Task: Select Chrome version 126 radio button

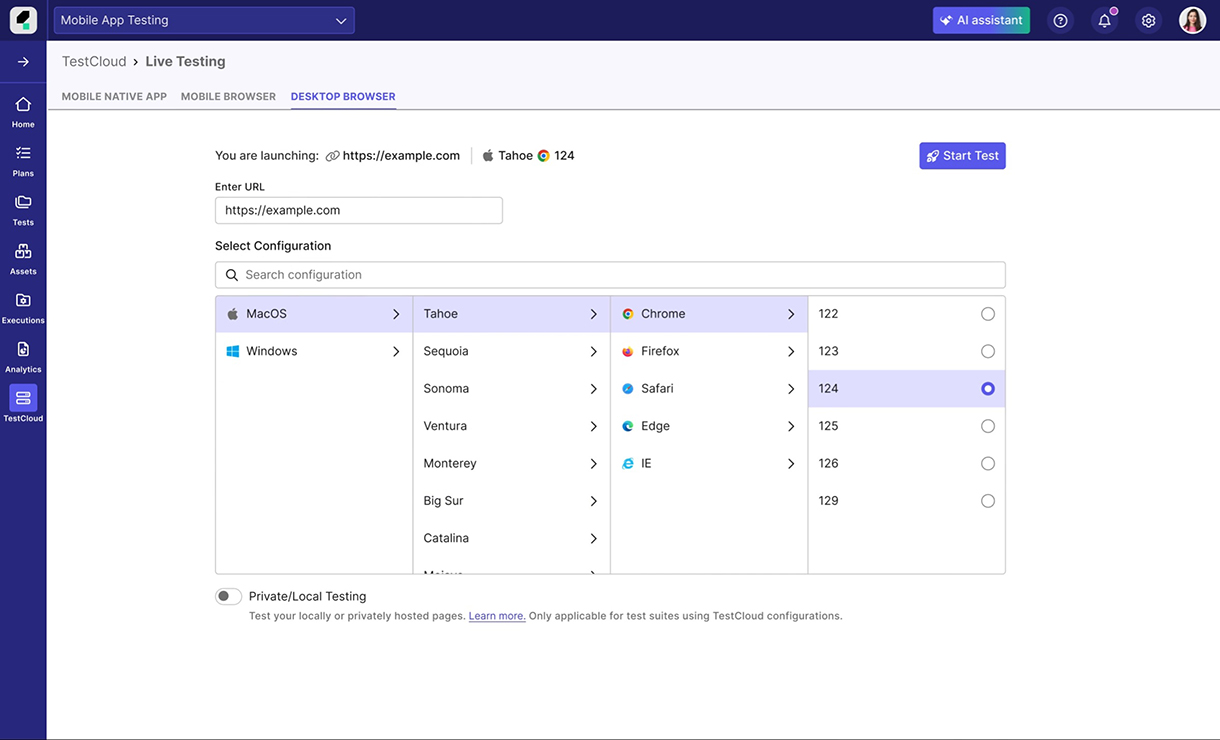Action: [x=988, y=464]
